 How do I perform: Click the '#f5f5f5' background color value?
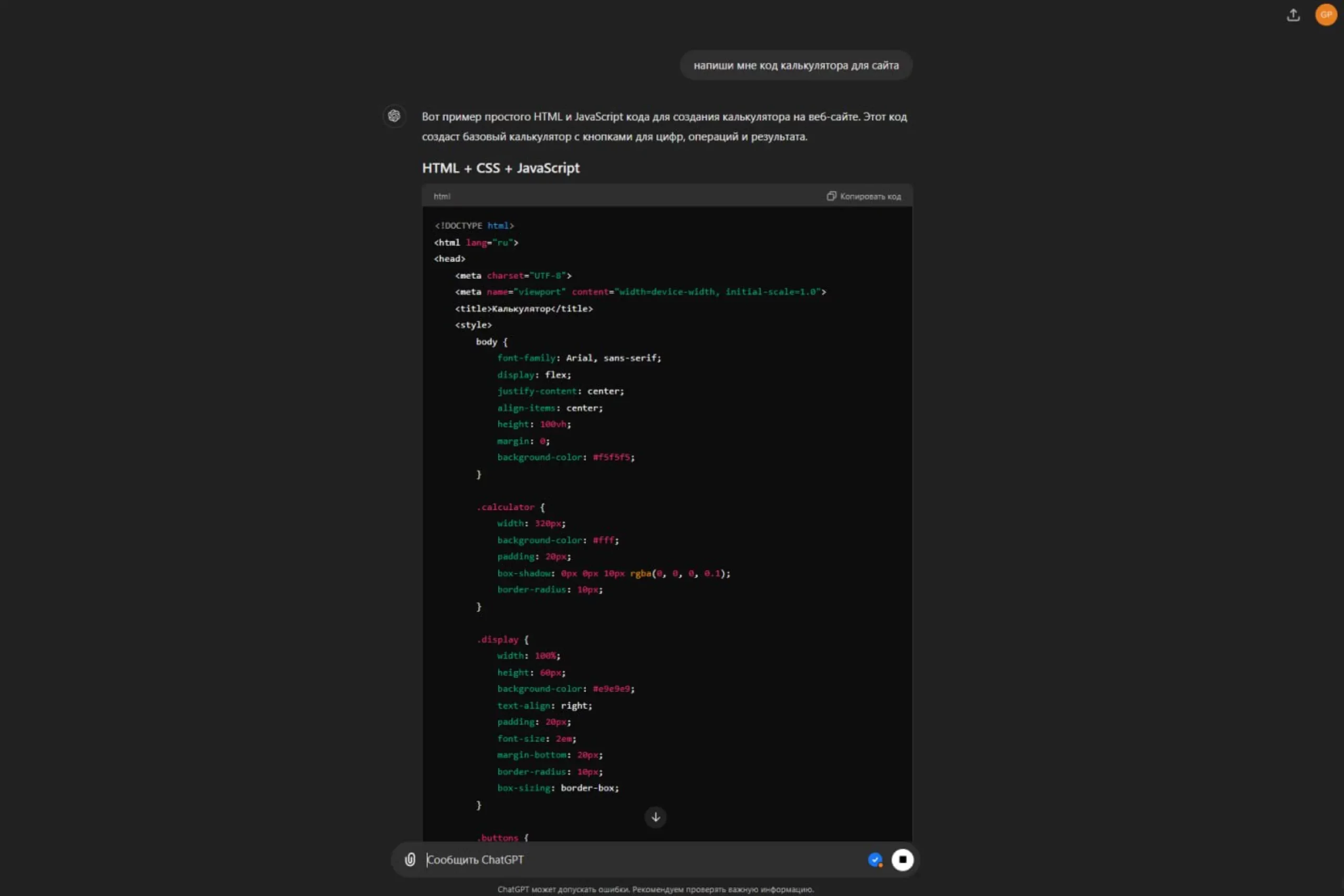pyautogui.click(x=612, y=457)
